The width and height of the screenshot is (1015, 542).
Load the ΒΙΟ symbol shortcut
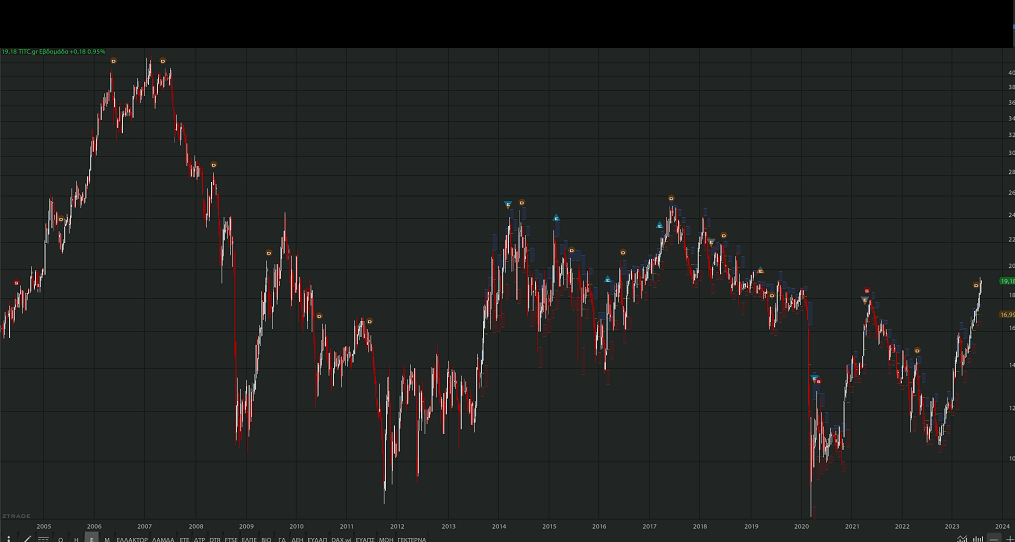[266, 539]
